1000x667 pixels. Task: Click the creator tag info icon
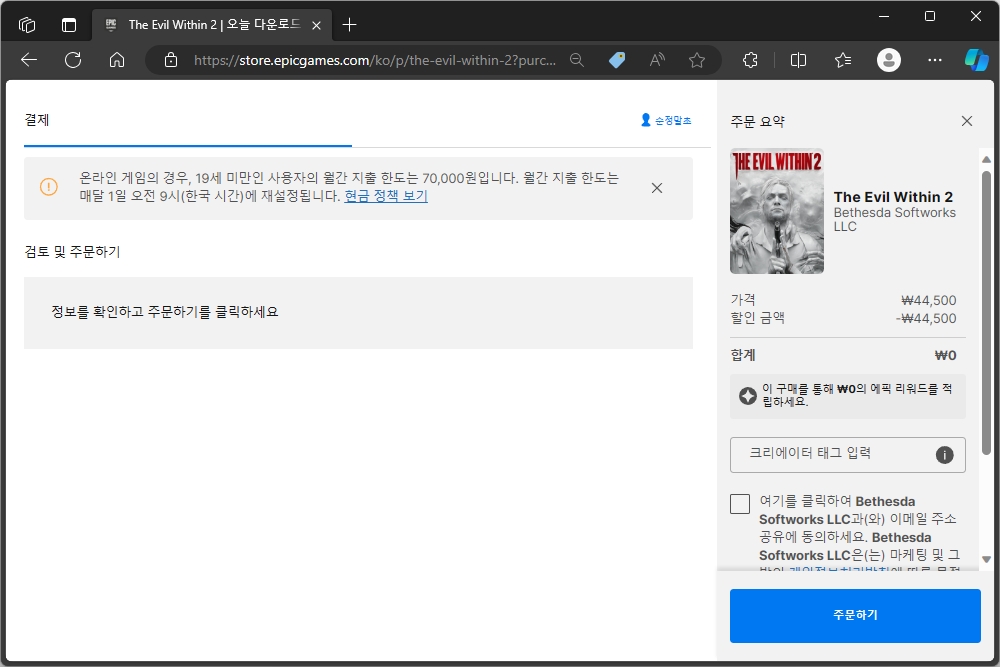pos(945,455)
